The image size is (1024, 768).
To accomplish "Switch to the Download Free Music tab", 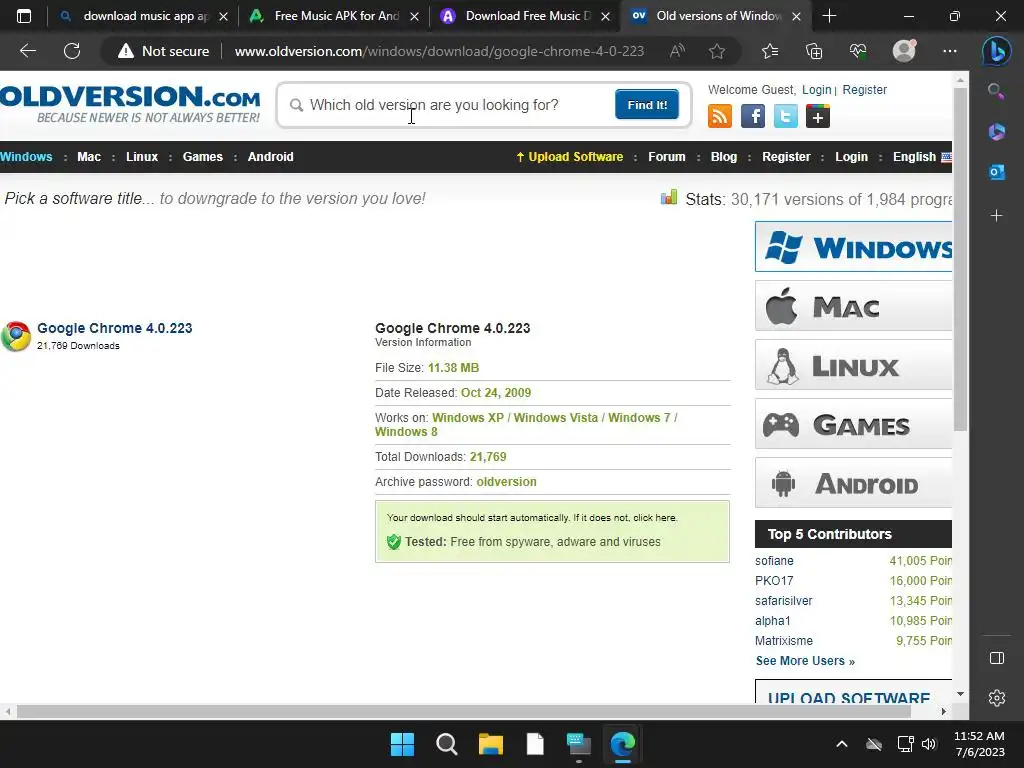I will [528, 16].
